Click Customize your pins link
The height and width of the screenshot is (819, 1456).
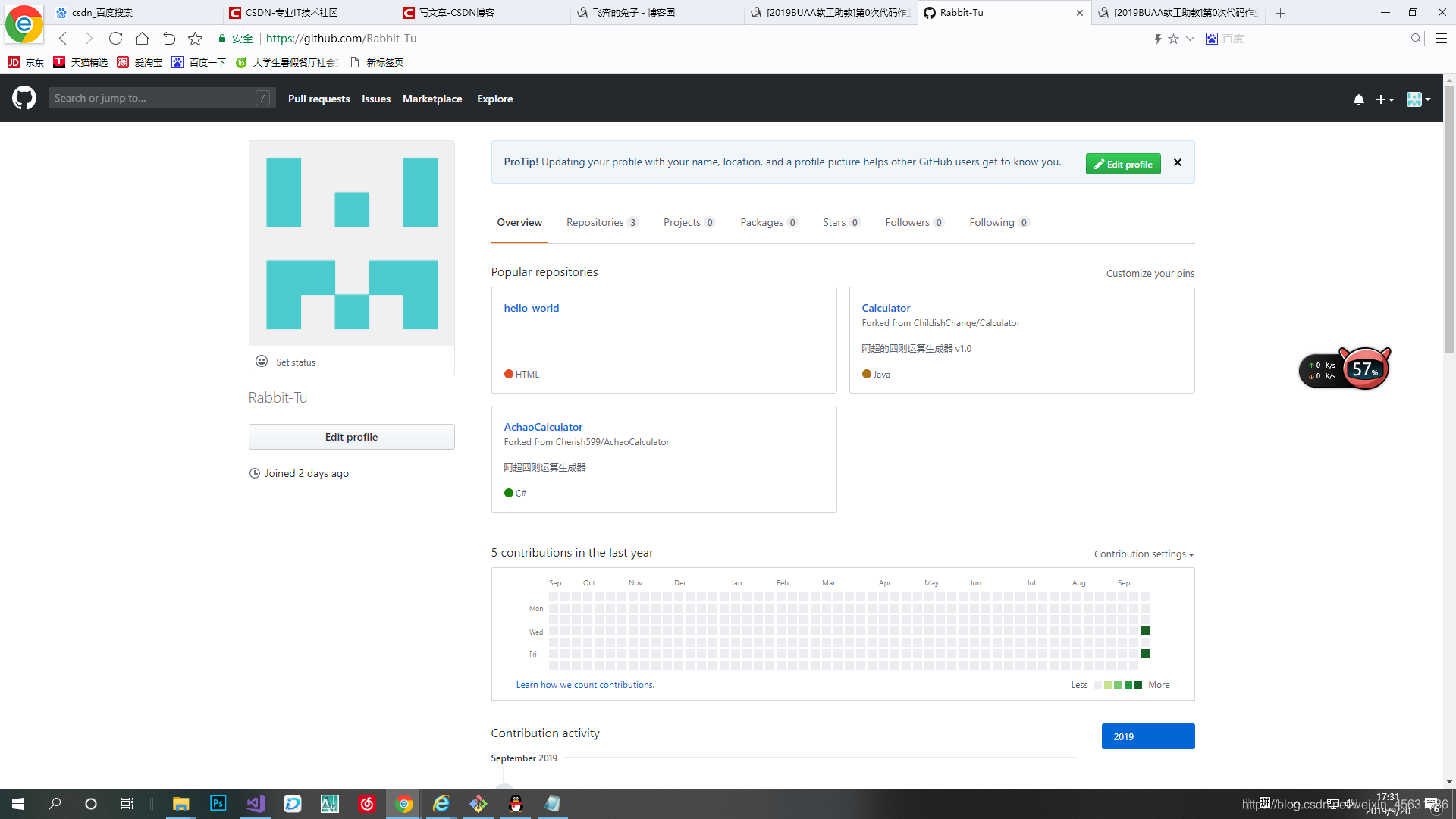pos(1150,273)
